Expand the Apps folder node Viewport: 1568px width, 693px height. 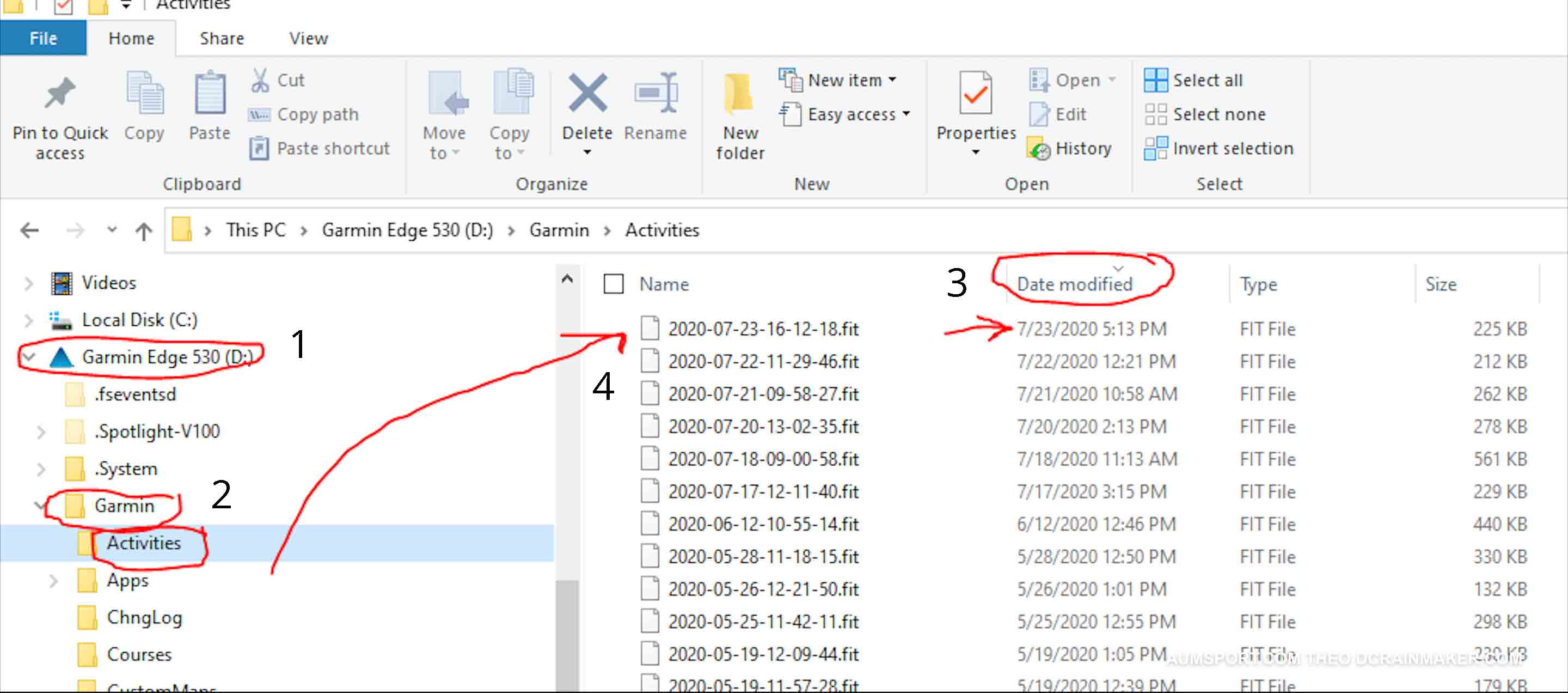click(x=53, y=581)
